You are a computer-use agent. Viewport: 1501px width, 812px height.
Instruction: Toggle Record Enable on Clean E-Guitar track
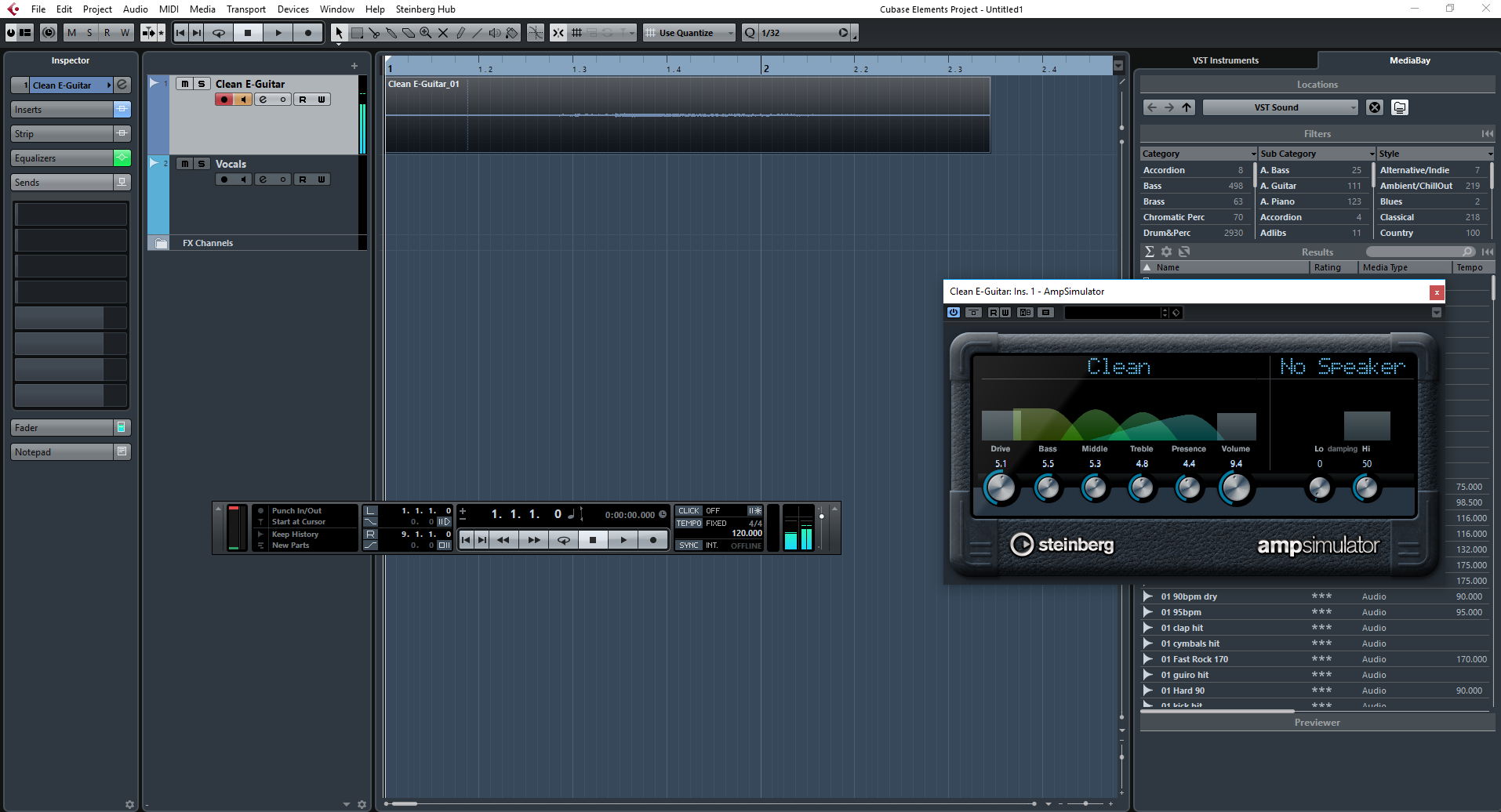pos(224,100)
